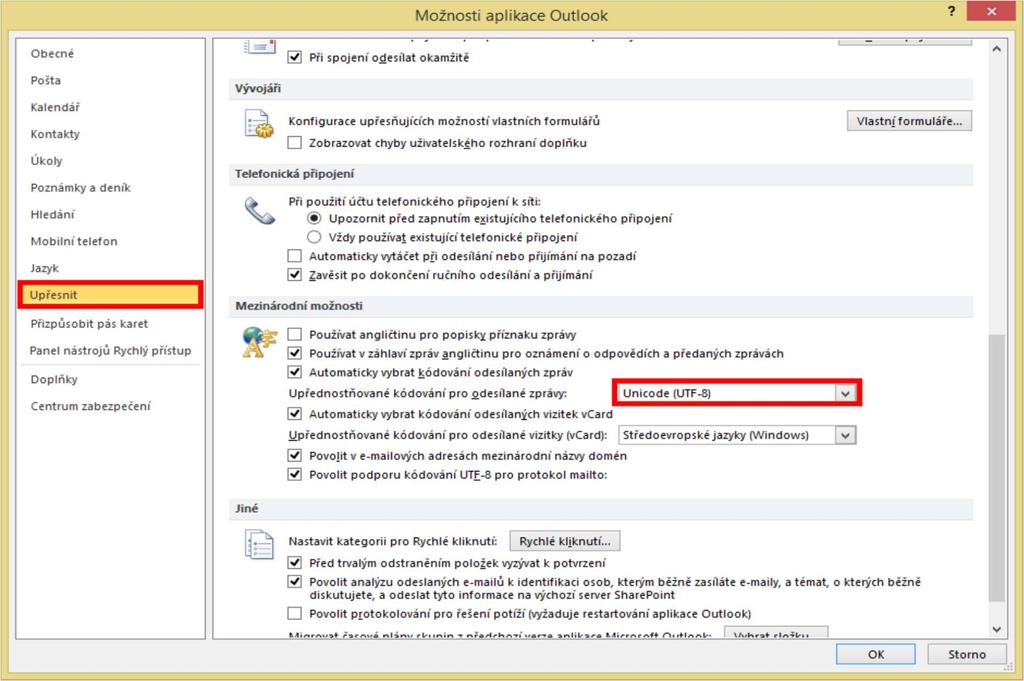Toggle 'Zavěsit po dokončení ručního odesílání'

coord(295,275)
